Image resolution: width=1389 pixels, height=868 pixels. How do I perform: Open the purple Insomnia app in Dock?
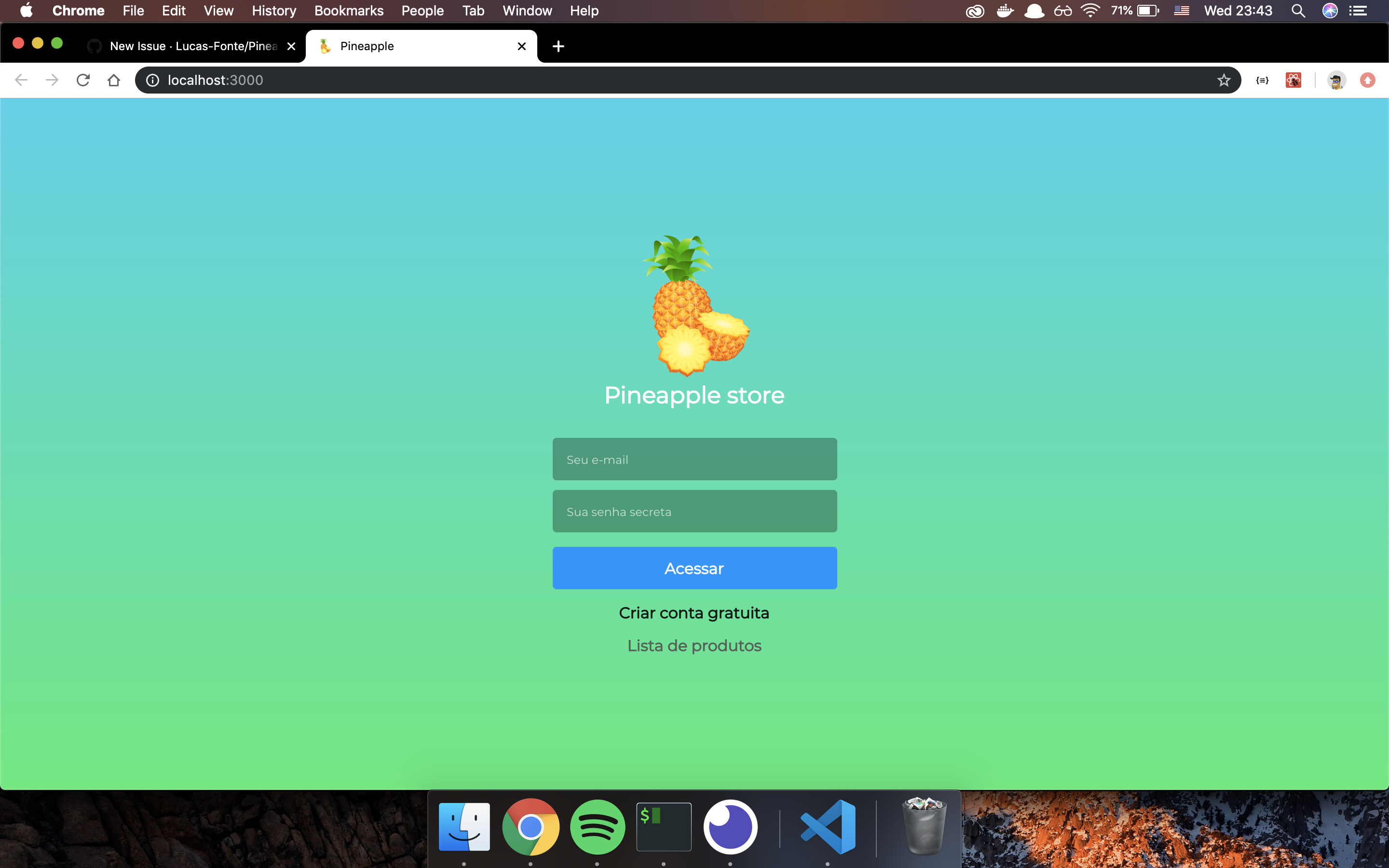click(730, 827)
